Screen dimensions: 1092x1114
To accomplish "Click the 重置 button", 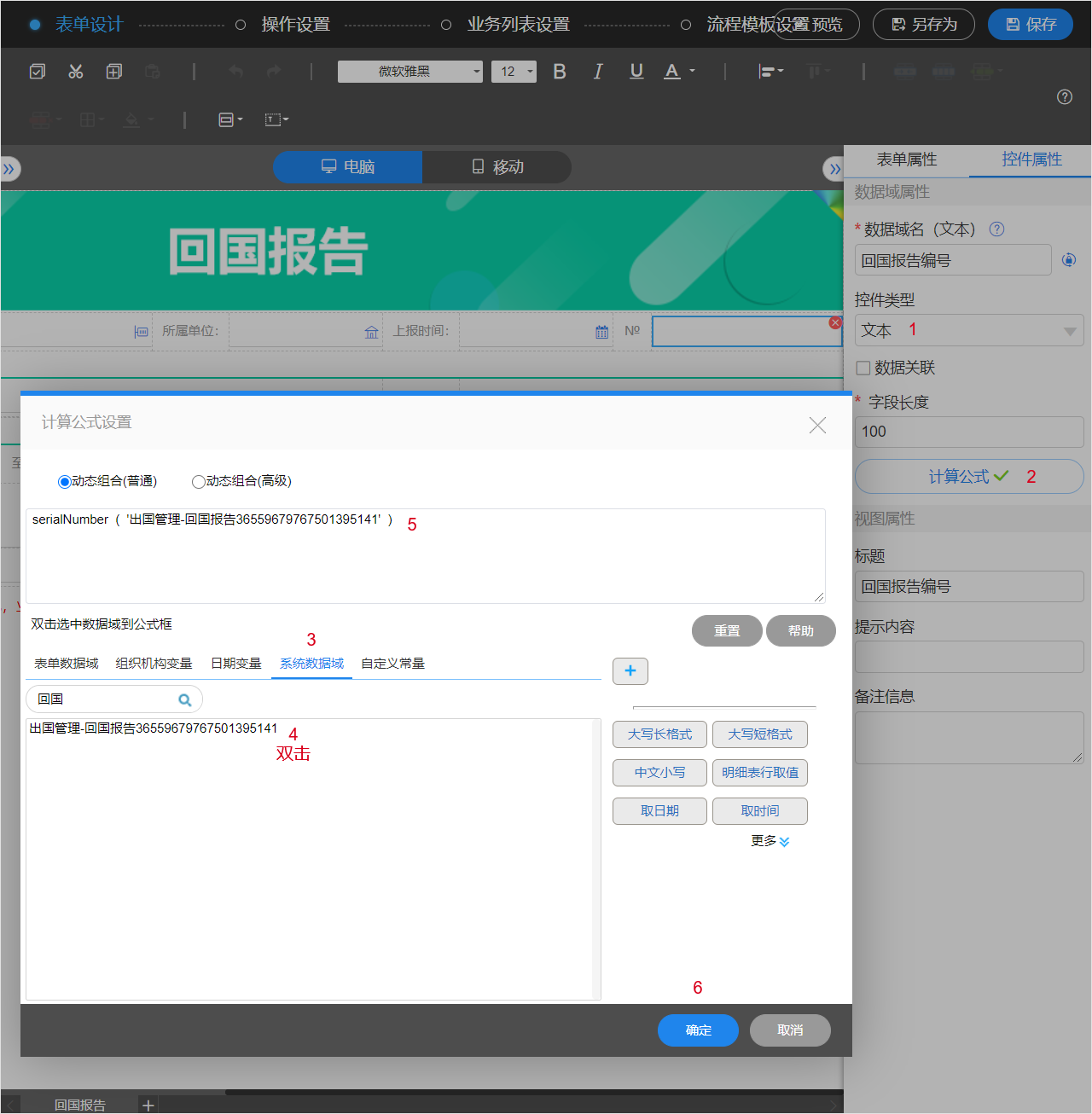I will pos(727,630).
